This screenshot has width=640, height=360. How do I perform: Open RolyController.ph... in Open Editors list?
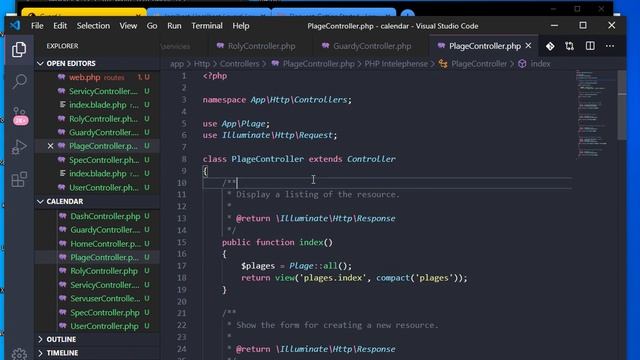pyautogui.click(x=98, y=119)
